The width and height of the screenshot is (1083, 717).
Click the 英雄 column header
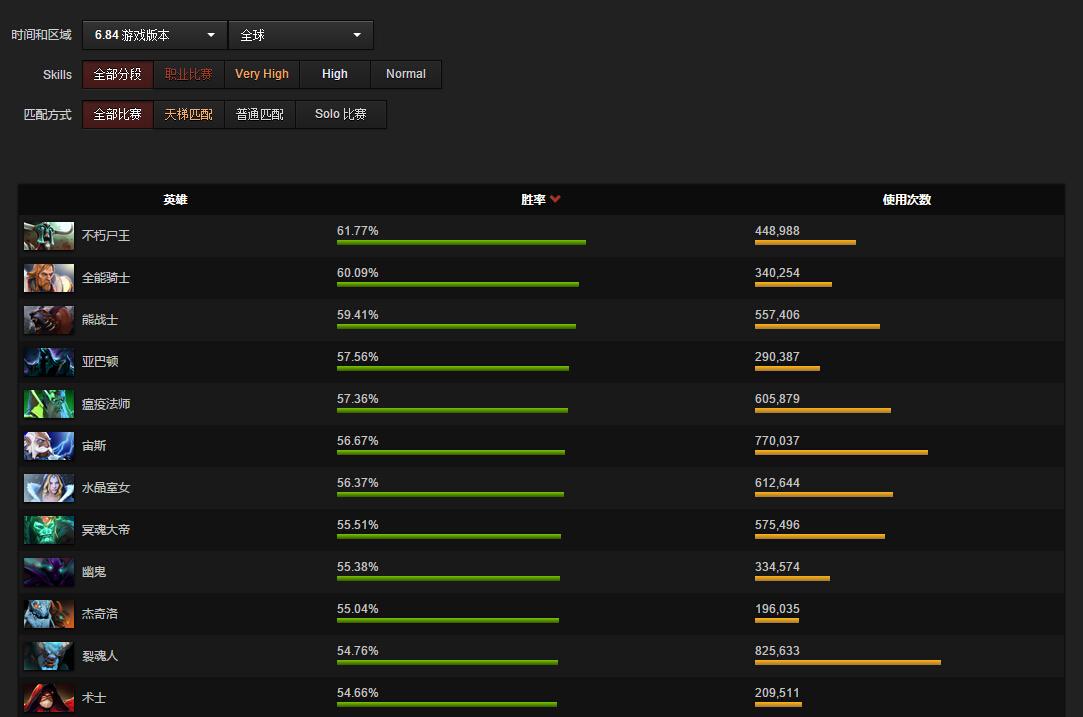pos(175,199)
